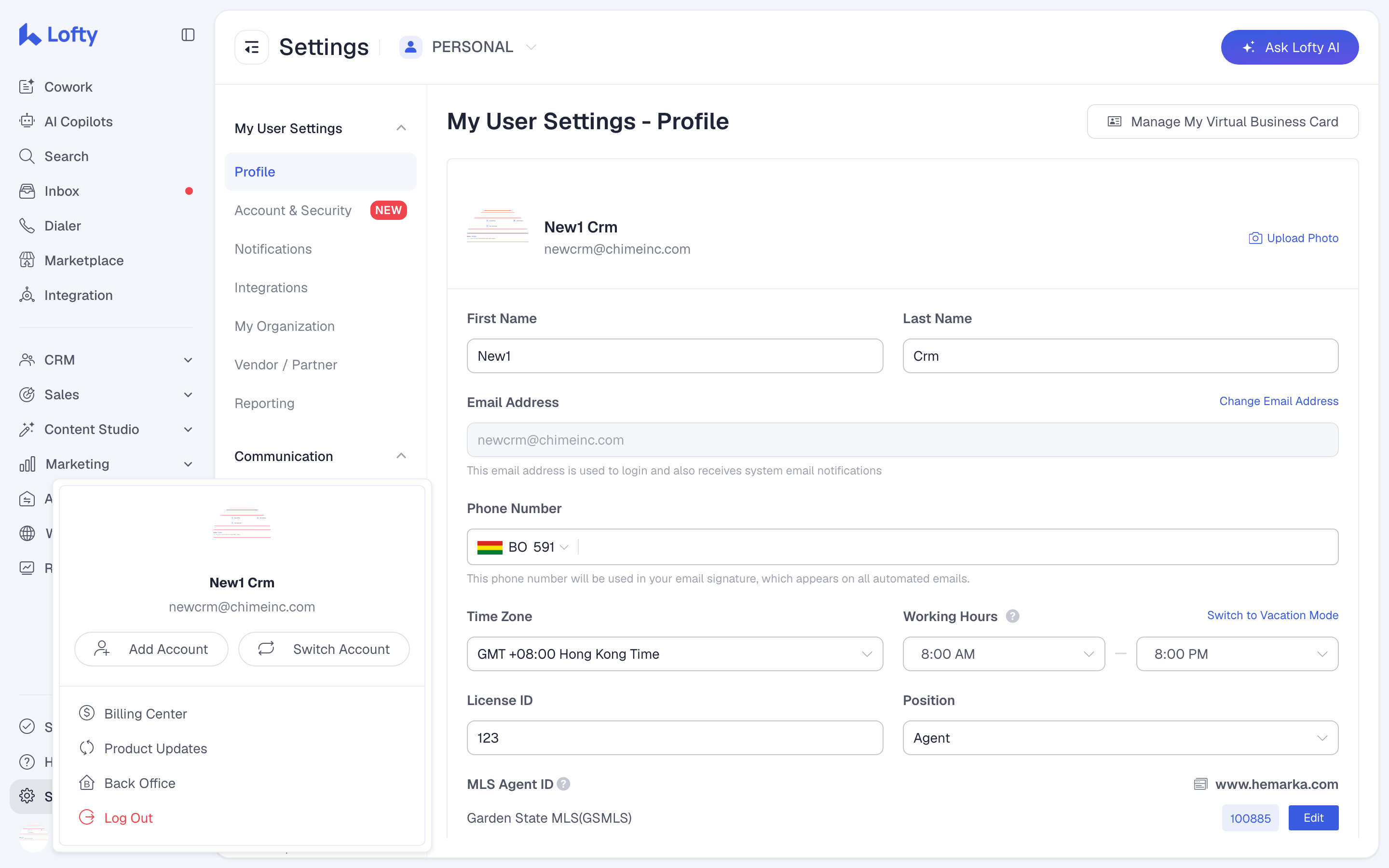Collapse the left sidebar panel icon

click(188, 34)
